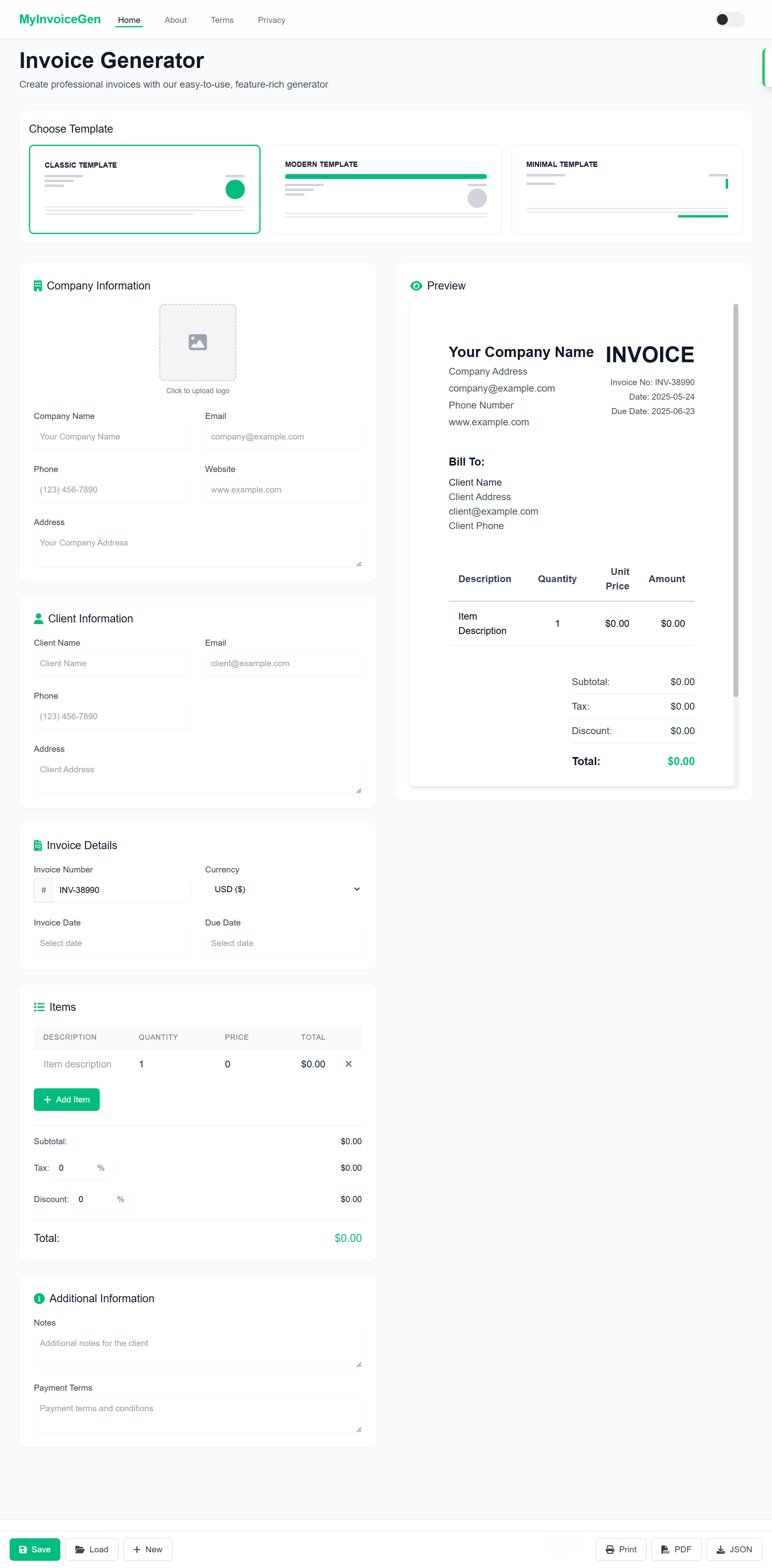
Task: Select the Minimal Template card
Action: pos(626,189)
